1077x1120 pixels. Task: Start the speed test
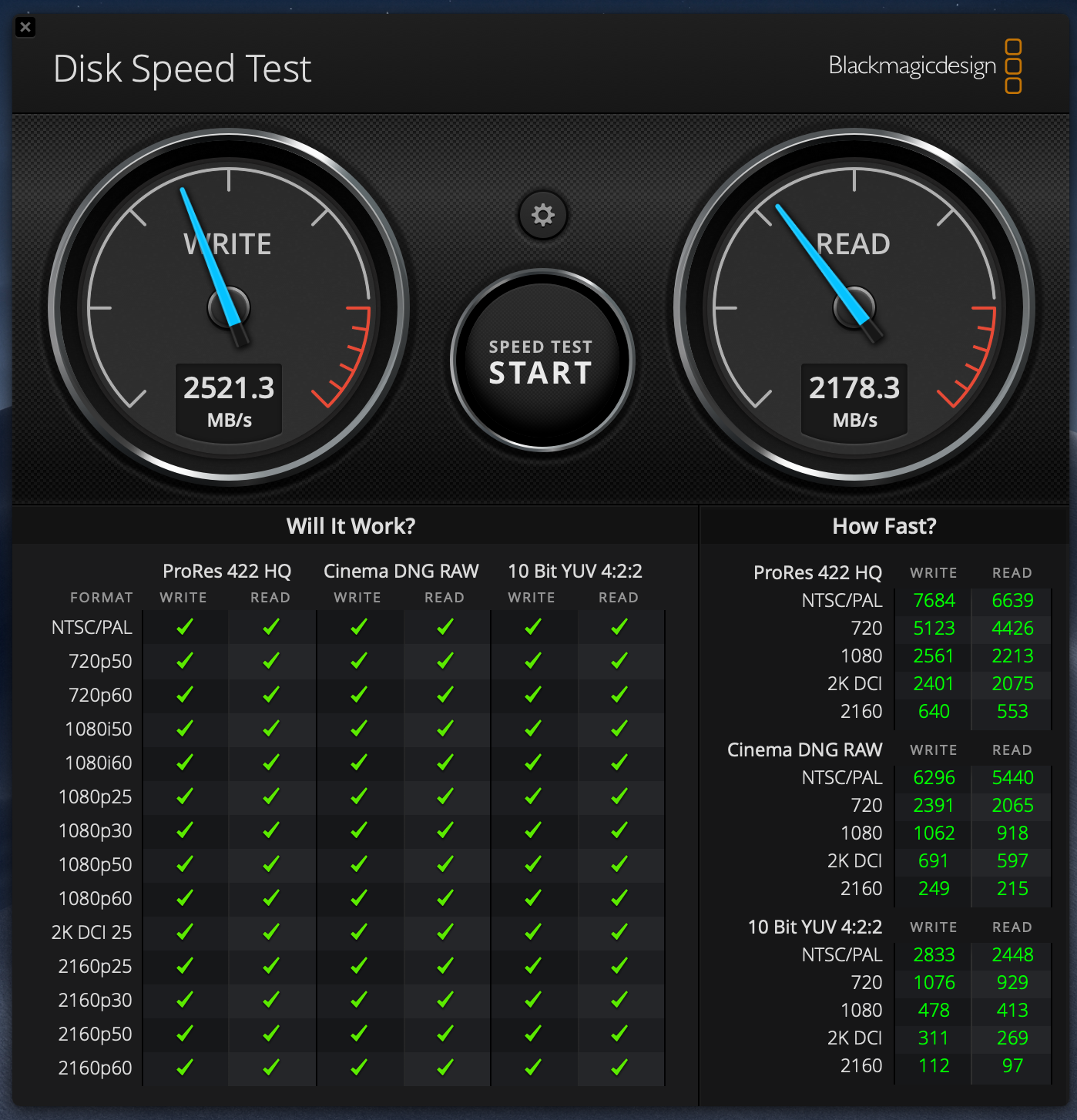click(x=542, y=360)
